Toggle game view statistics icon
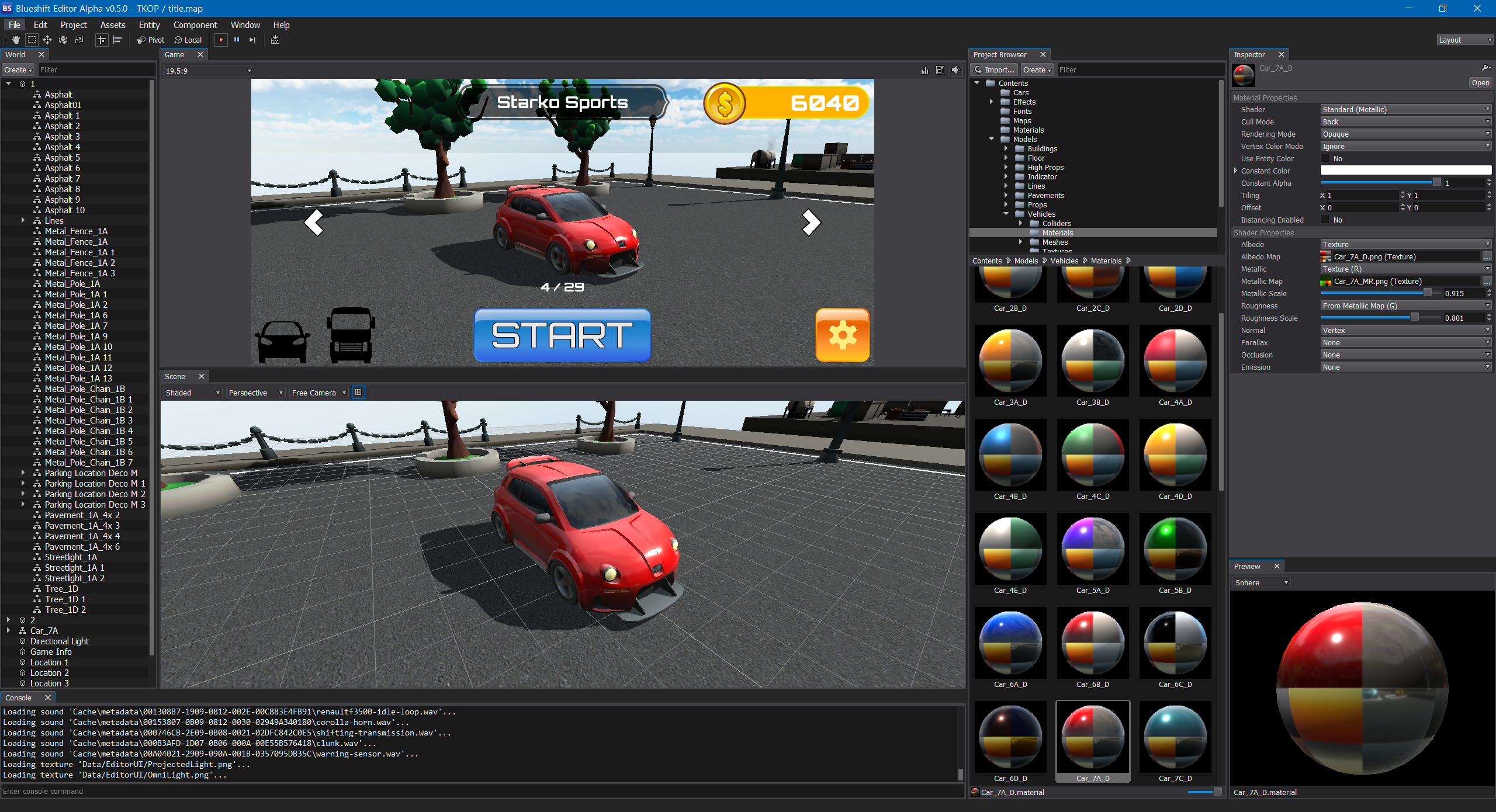Image resolution: width=1496 pixels, height=812 pixels. 924,70
